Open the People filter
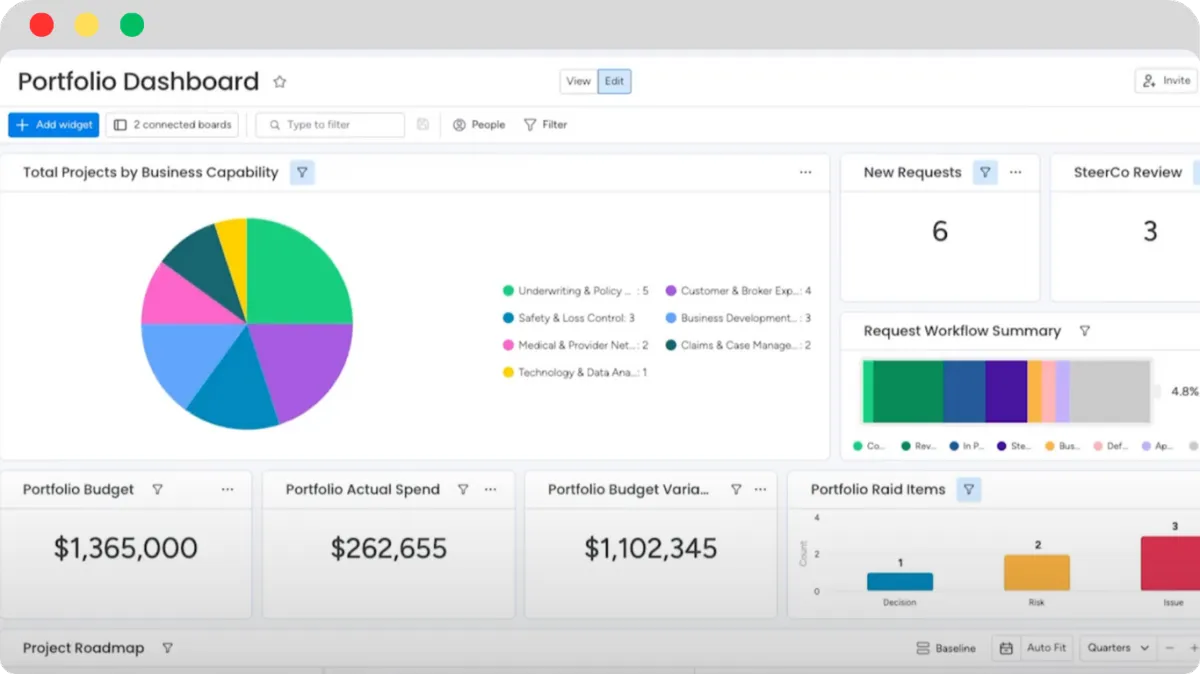 click(479, 125)
